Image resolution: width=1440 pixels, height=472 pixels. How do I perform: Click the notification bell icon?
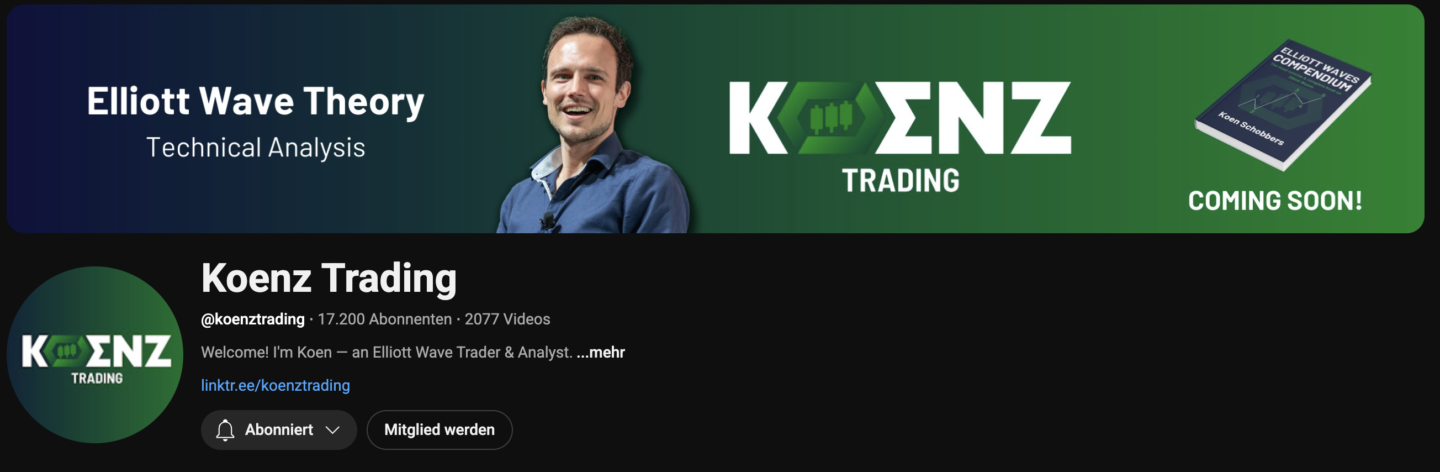point(225,430)
